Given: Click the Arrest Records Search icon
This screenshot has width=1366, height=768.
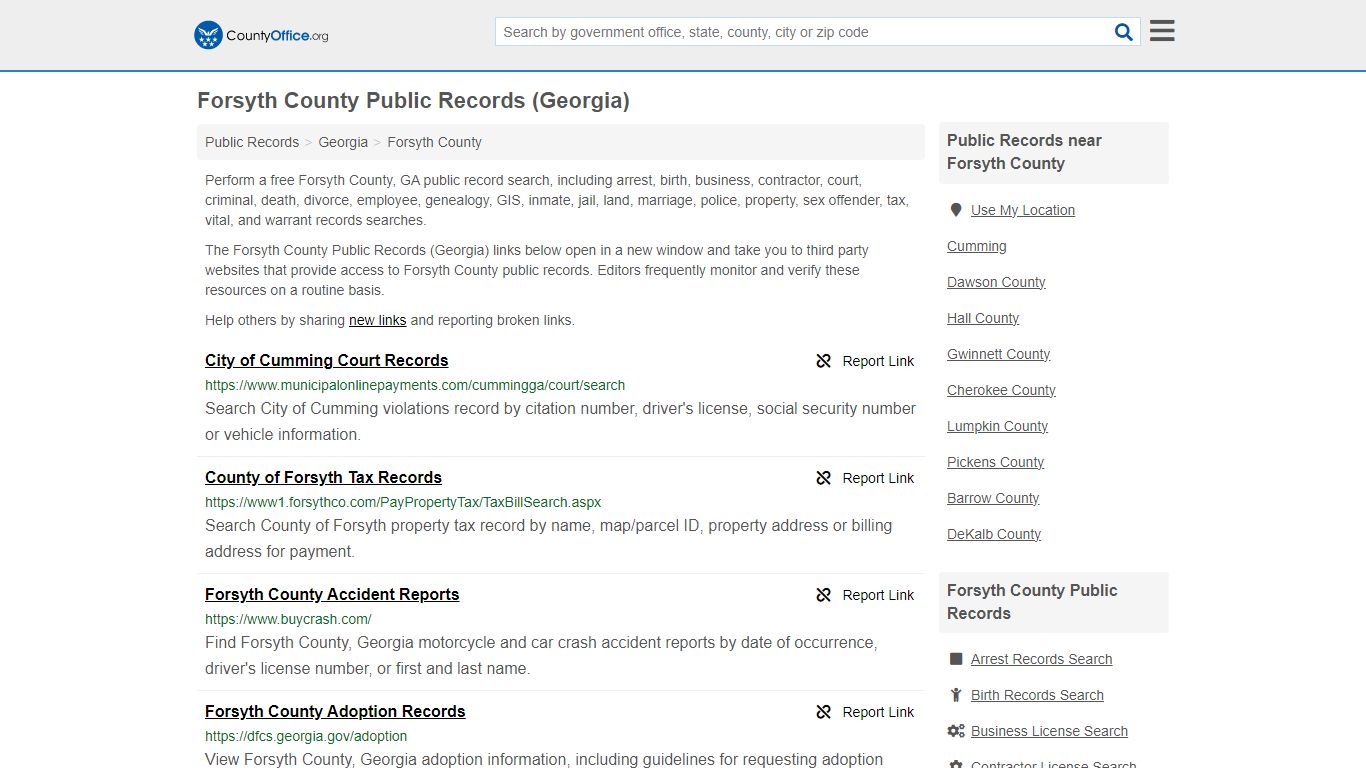Looking at the screenshot, I should click(x=956, y=659).
